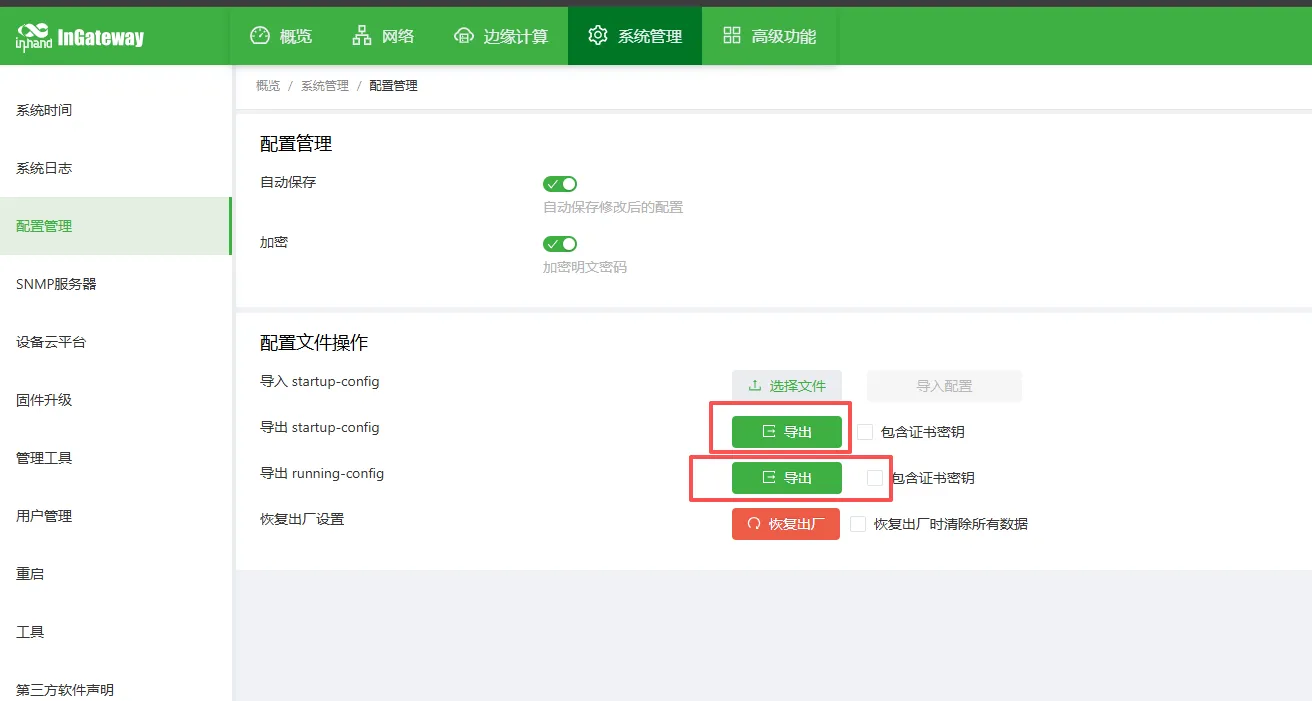Select 重启 reboot in the sidebar
This screenshot has height=701, width=1312.
[x=115, y=574]
